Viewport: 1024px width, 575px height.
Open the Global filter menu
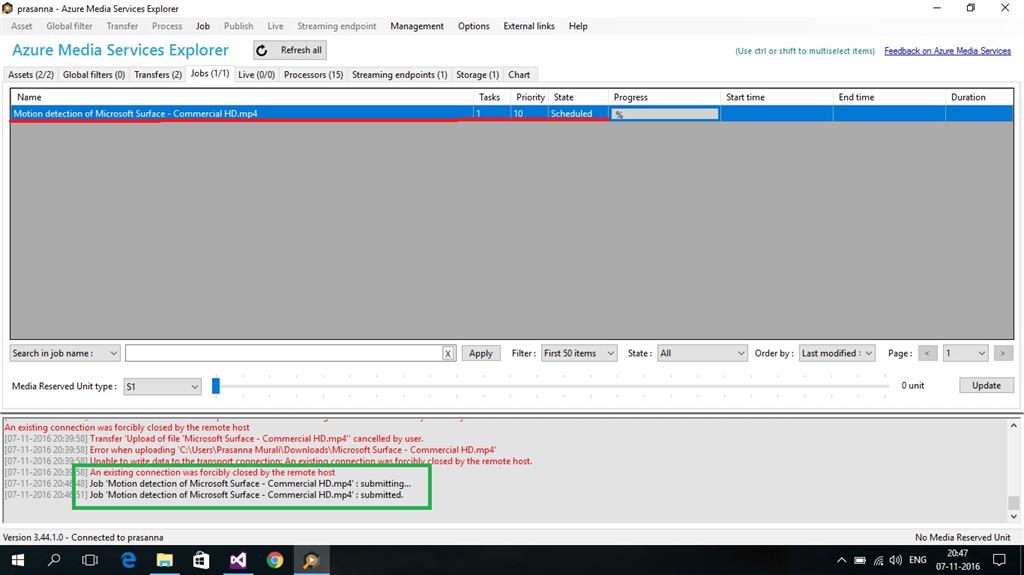tap(69, 26)
